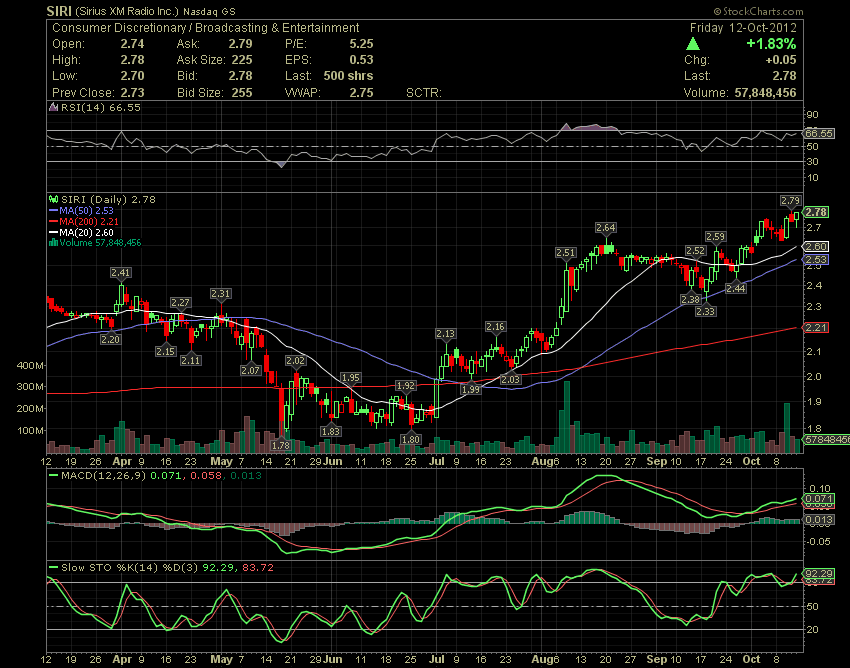Click the 2.44 price marker

[x=736, y=288]
